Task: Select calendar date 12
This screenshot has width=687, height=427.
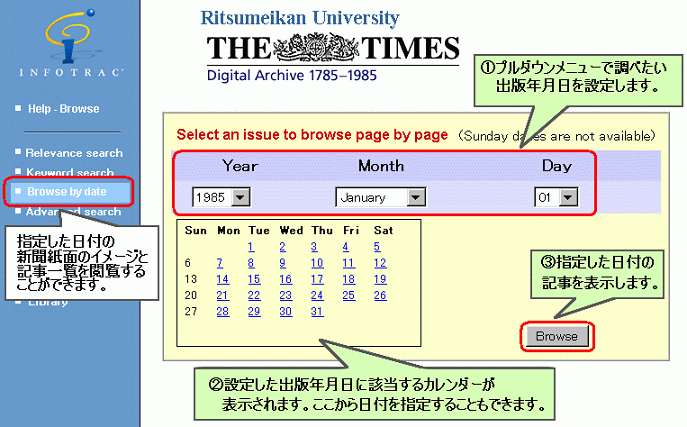Action: click(x=380, y=263)
